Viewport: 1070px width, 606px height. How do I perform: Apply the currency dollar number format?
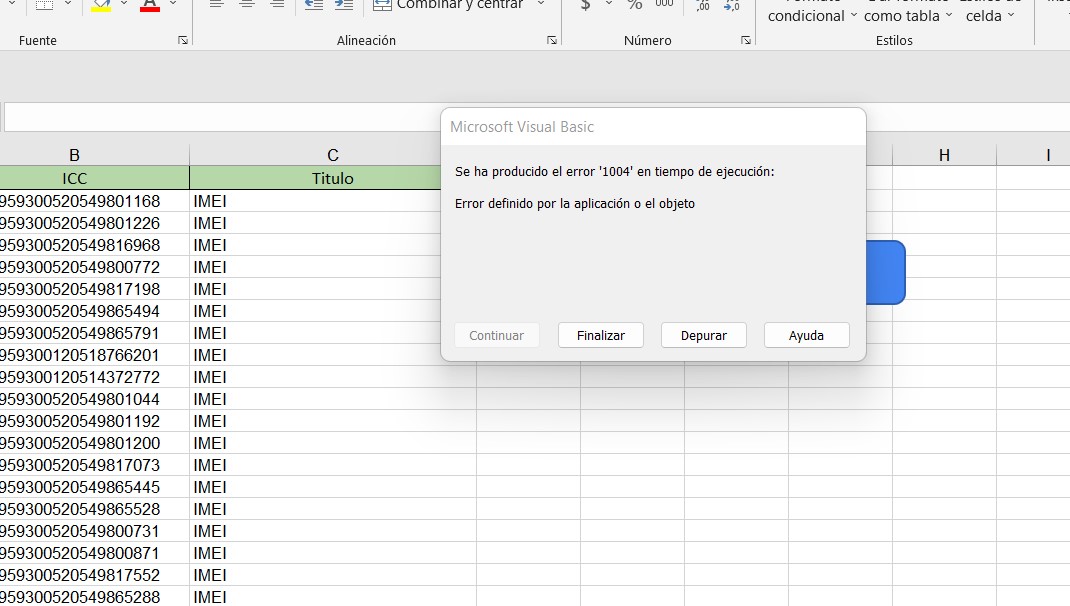pos(585,5)
